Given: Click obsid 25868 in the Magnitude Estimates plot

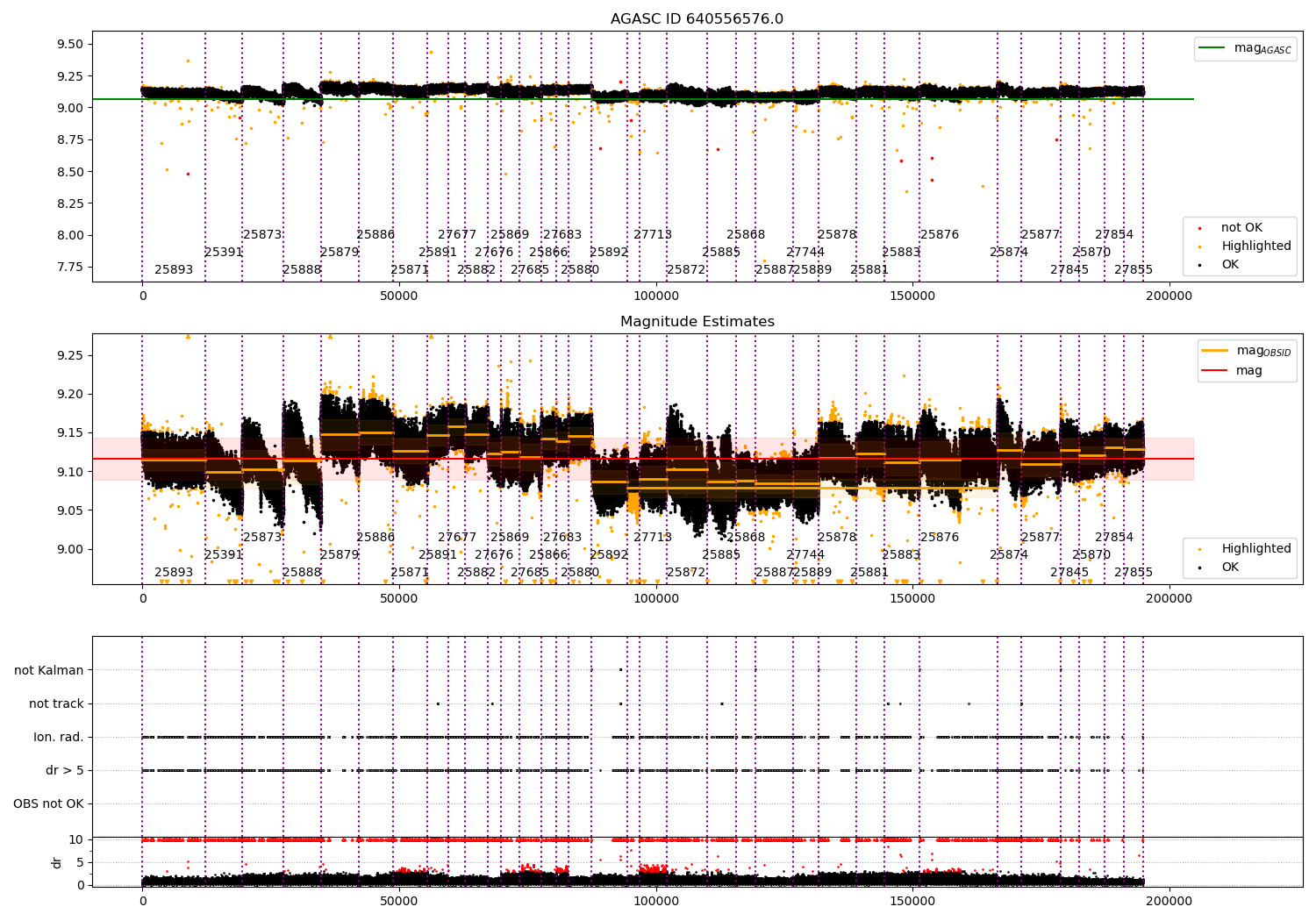Looking at the screenshot, I should (746, 537).
